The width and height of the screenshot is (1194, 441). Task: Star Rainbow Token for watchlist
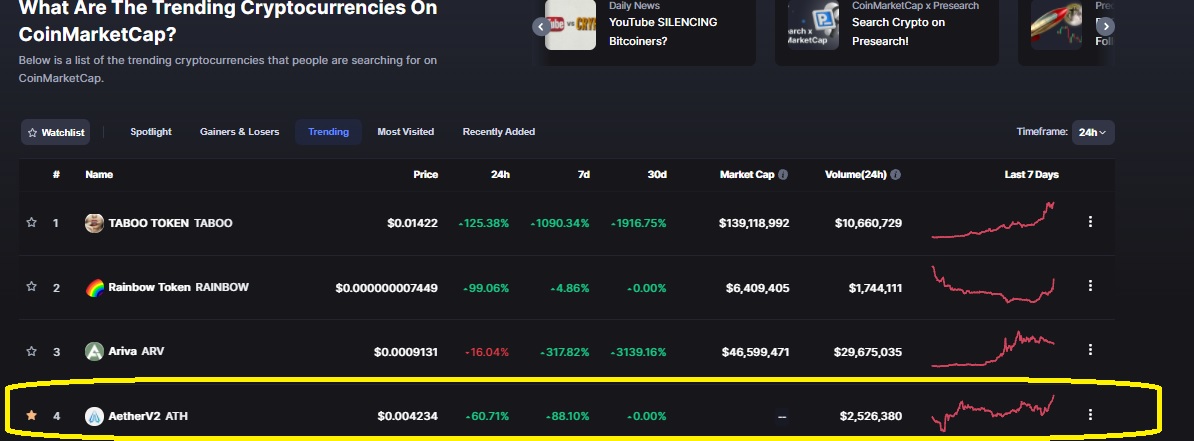point(31,286)
